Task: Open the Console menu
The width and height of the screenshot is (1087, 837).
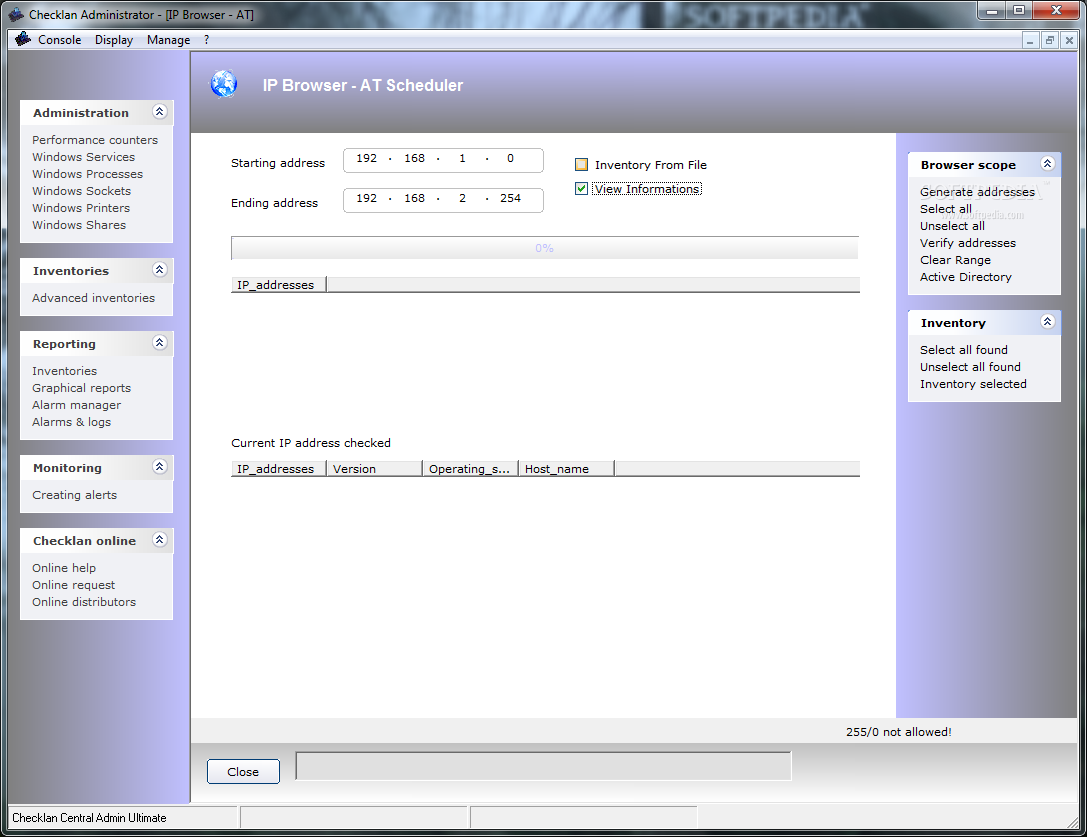Action: (x=60, y=40)
